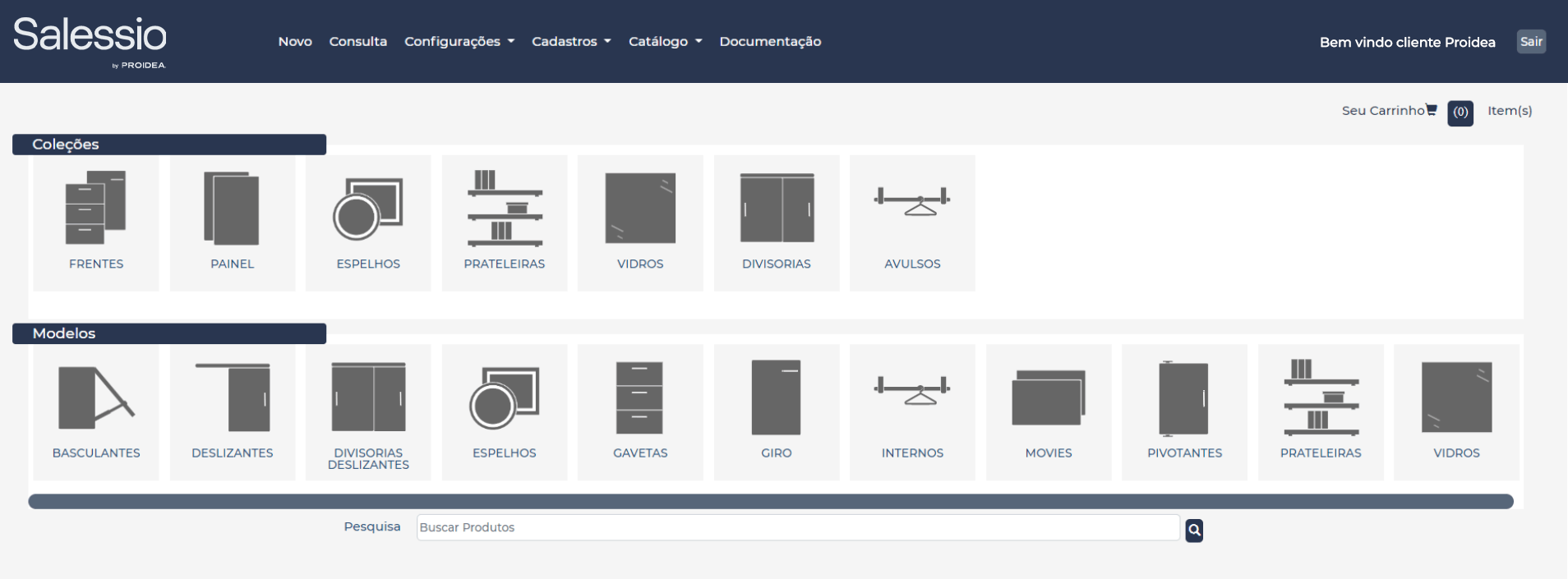Open the Documentação link
This screenshot has width=1568, height=579.
click(770, 42)
